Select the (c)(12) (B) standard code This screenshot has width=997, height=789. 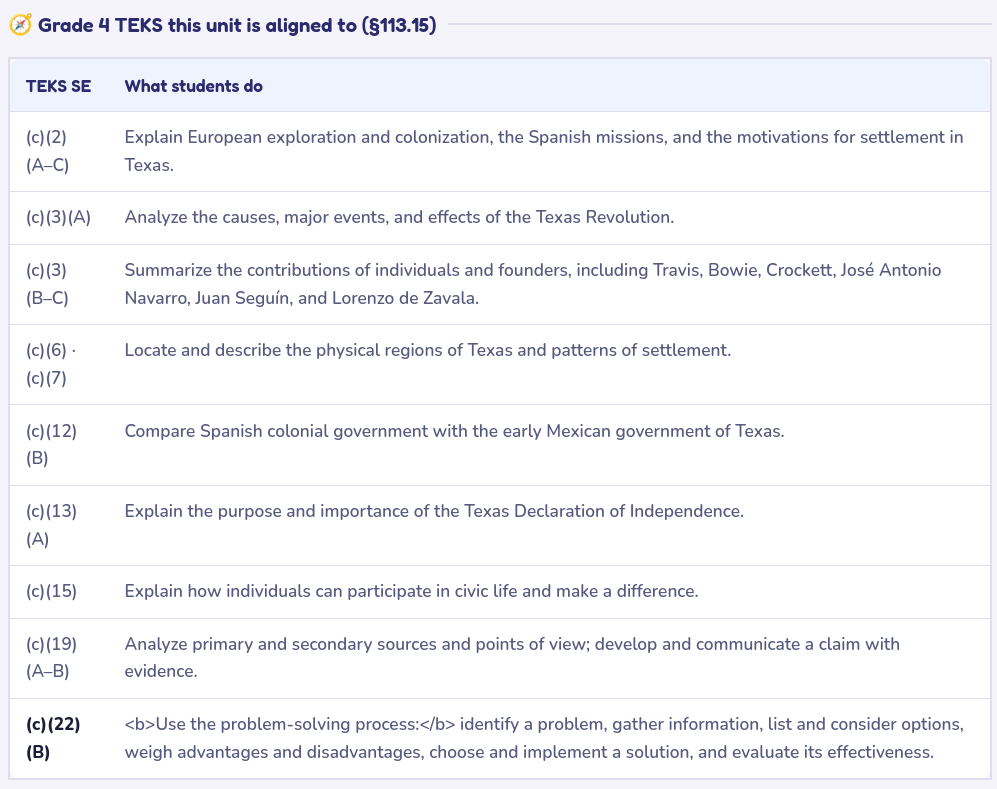[x=52, y=444]
